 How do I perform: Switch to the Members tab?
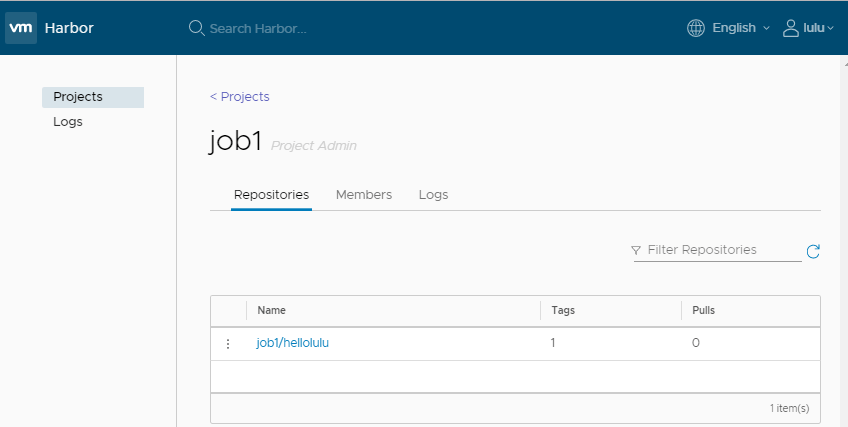coord(364,194)
